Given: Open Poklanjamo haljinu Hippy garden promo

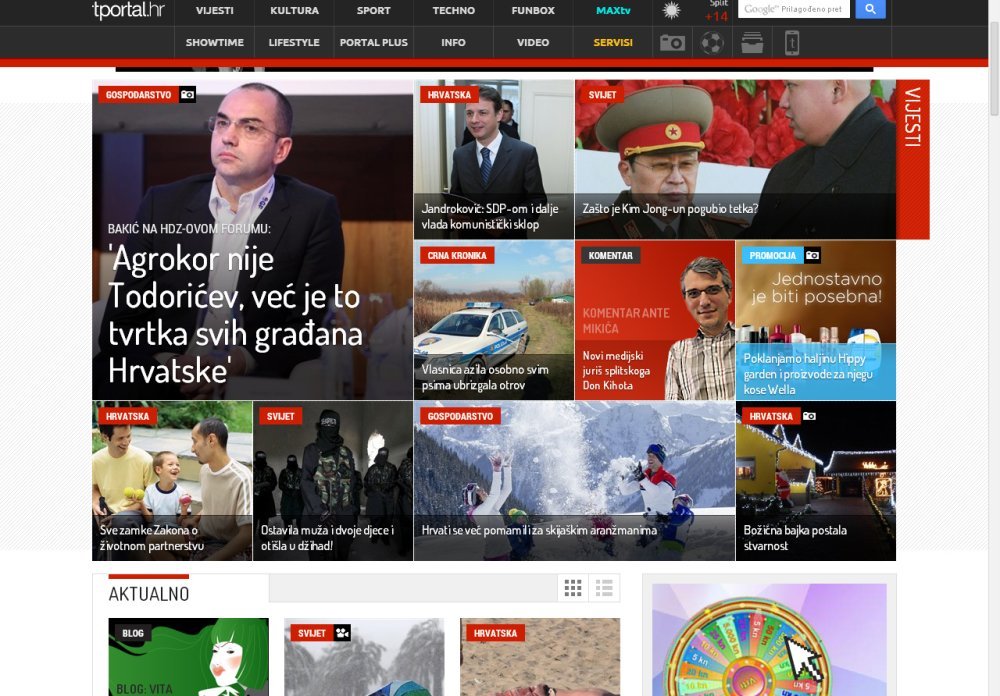Looking at the screenshot, I should (816, 320).
